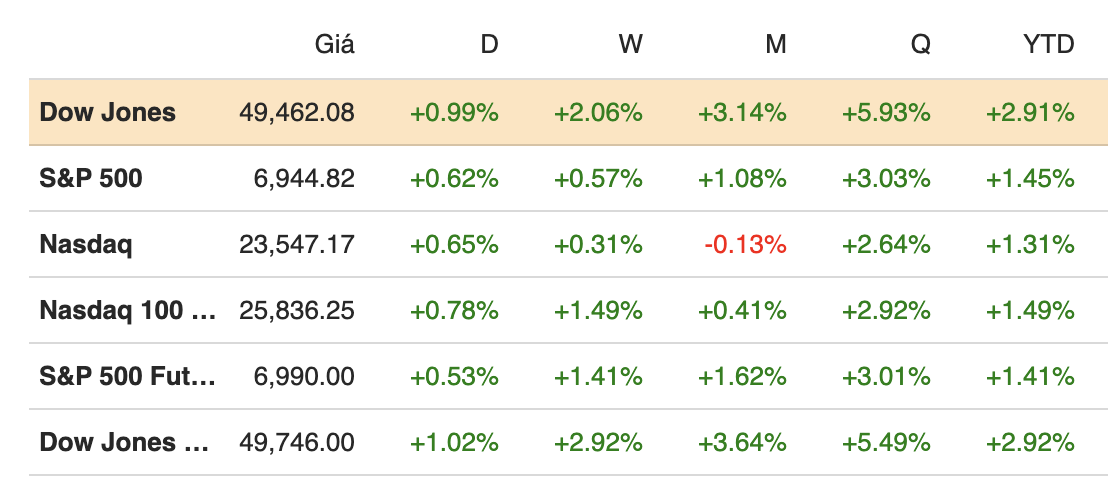Viewport: 1108px width, 496px height.
Task: Click the 6,990.00 S&P 500 futures price
Action: pyautogui.click(x=305, y=376)
